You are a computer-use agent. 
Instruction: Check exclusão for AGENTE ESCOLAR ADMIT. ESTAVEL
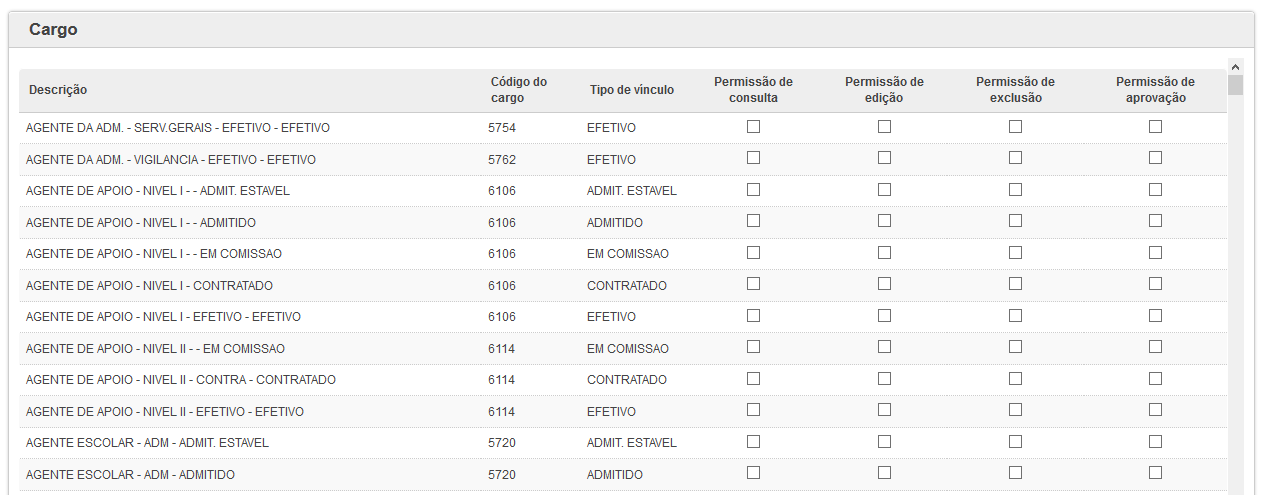[1015, 441]
